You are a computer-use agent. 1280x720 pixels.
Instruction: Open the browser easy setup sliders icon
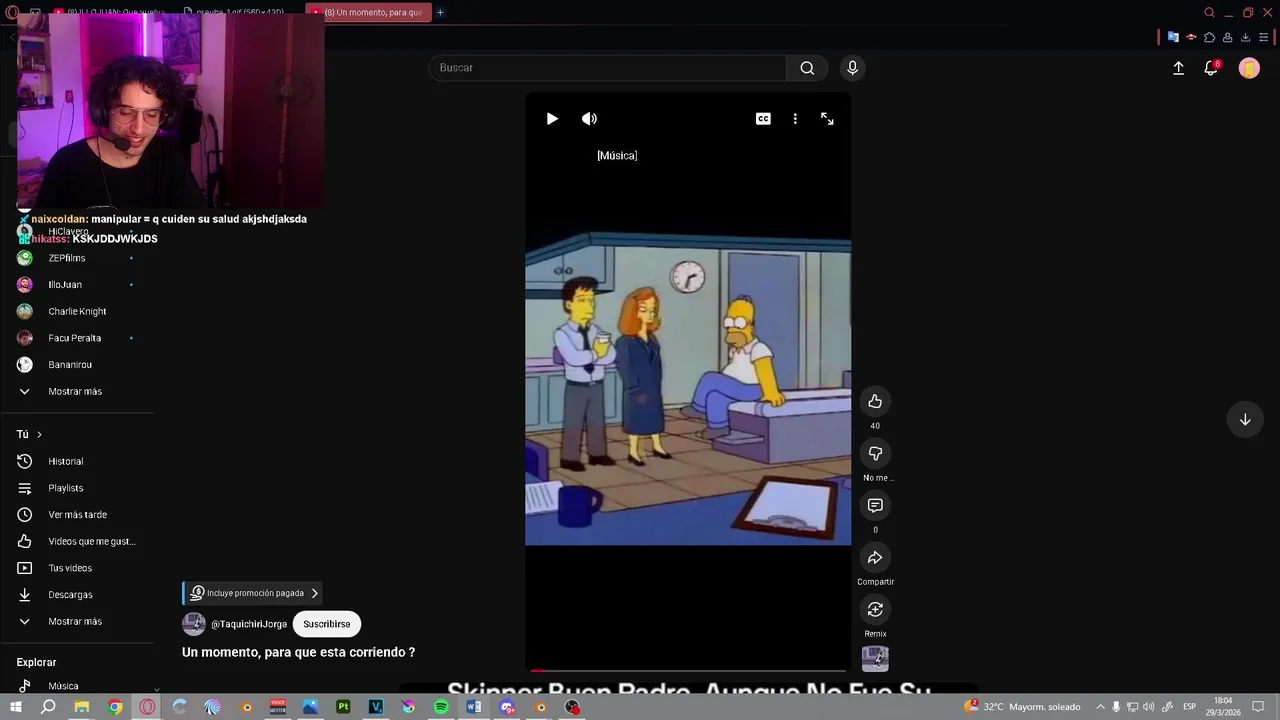[x=1263, y=37]
